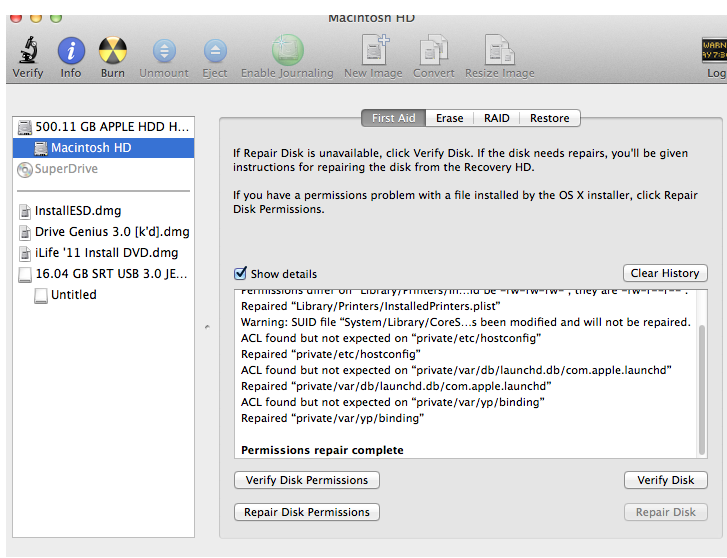
Task: Open the Info toolbar icon
Action: (71, 51)
